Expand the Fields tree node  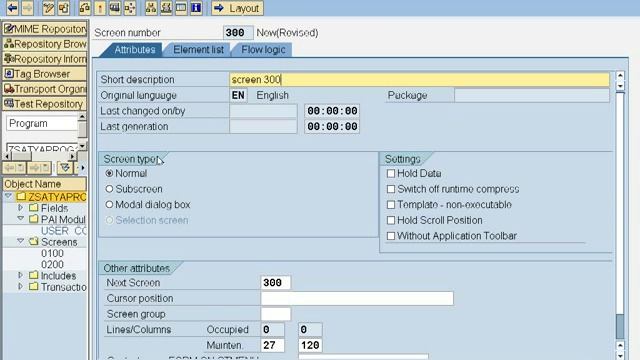20,208
